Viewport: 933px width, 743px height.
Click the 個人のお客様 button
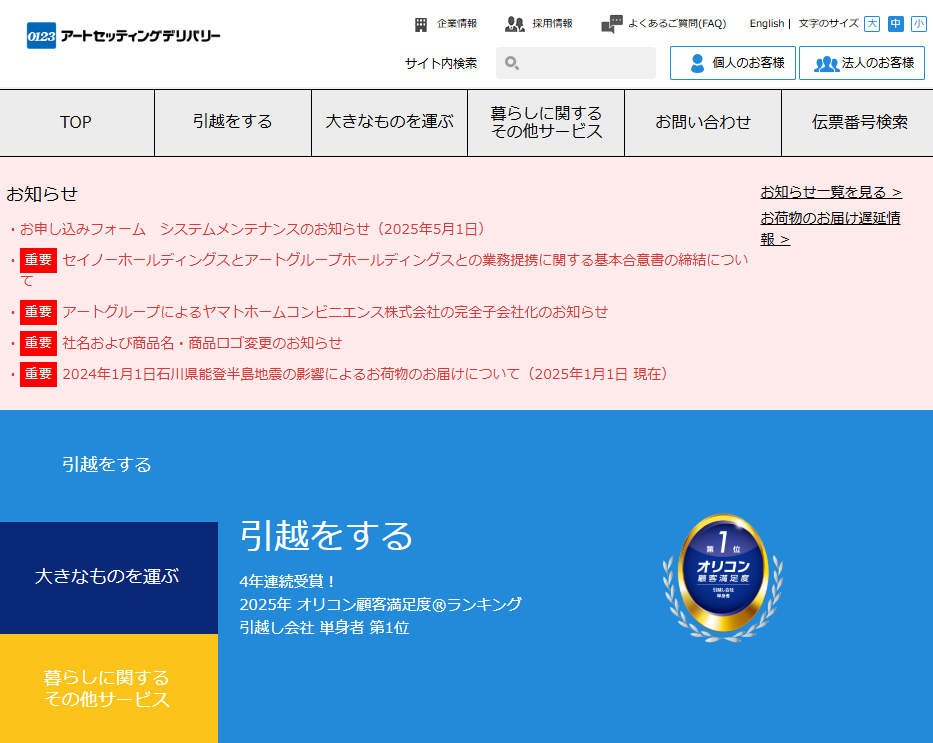pyautogui.click(x=732, y=63)
